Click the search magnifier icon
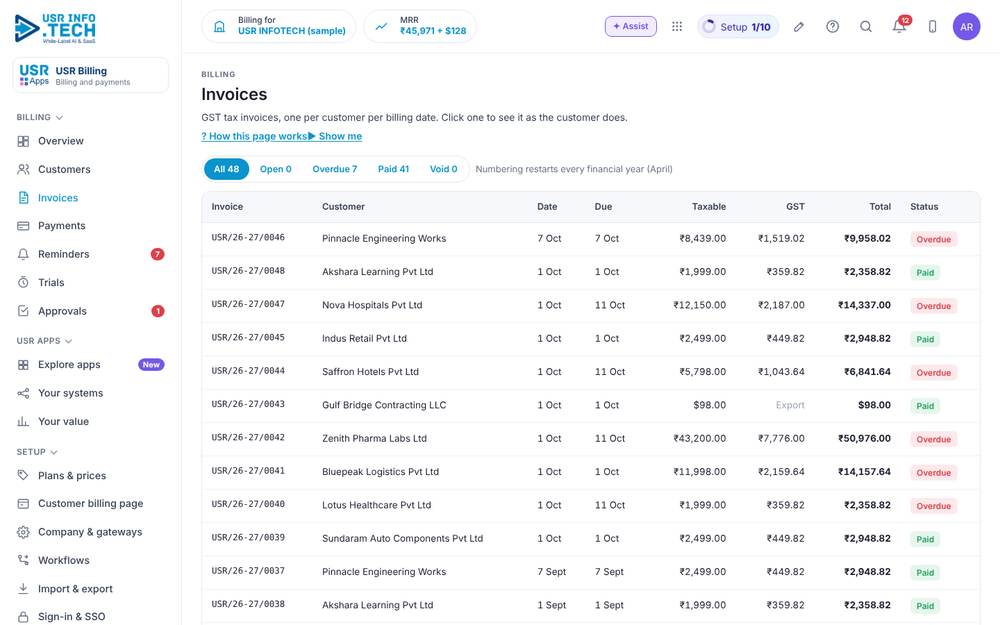1000x625 pixels. pyautogui.click(x=865, y=27)
